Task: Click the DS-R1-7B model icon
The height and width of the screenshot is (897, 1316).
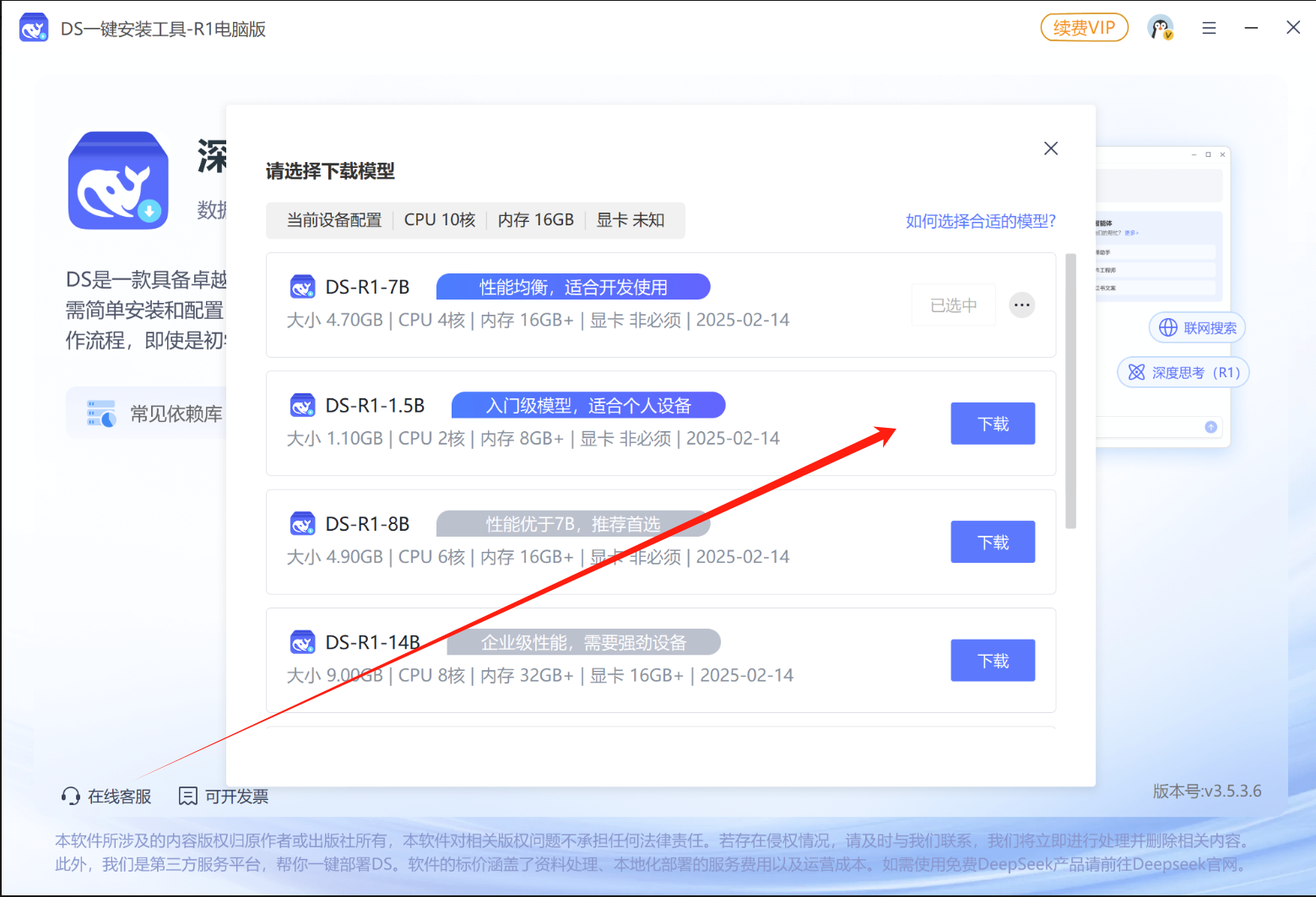Action: tap(302, 288)
